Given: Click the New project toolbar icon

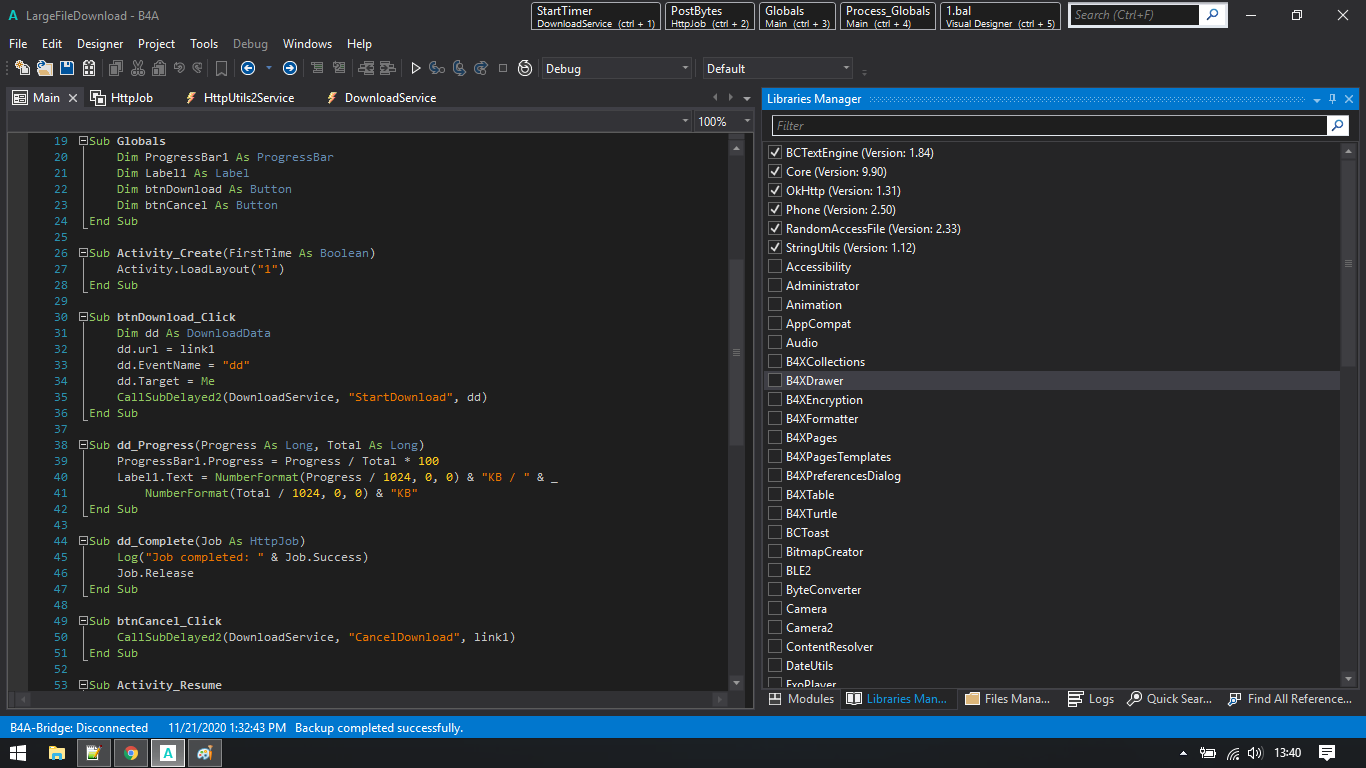Looking at the screenshot, I should coord(22,68).
